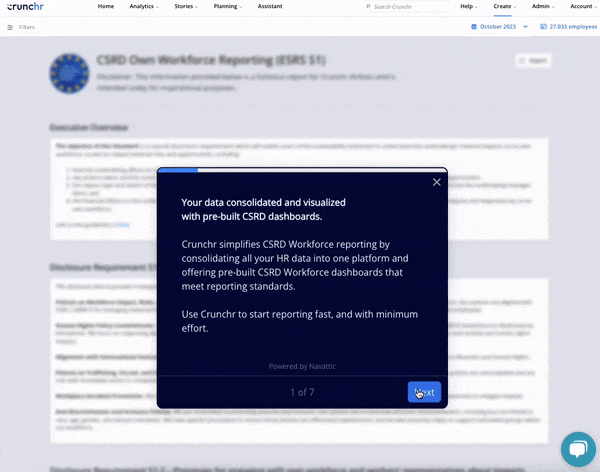Click the search magnifier icon

coord(368,7)
